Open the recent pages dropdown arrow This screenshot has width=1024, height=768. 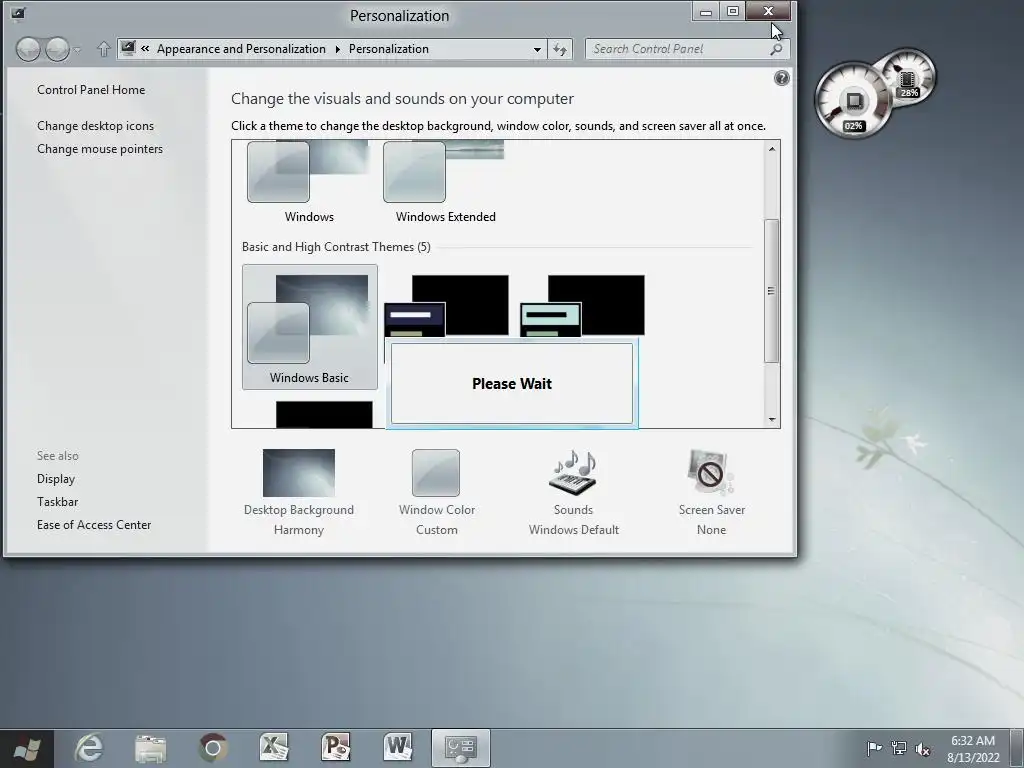pos(78,50)
